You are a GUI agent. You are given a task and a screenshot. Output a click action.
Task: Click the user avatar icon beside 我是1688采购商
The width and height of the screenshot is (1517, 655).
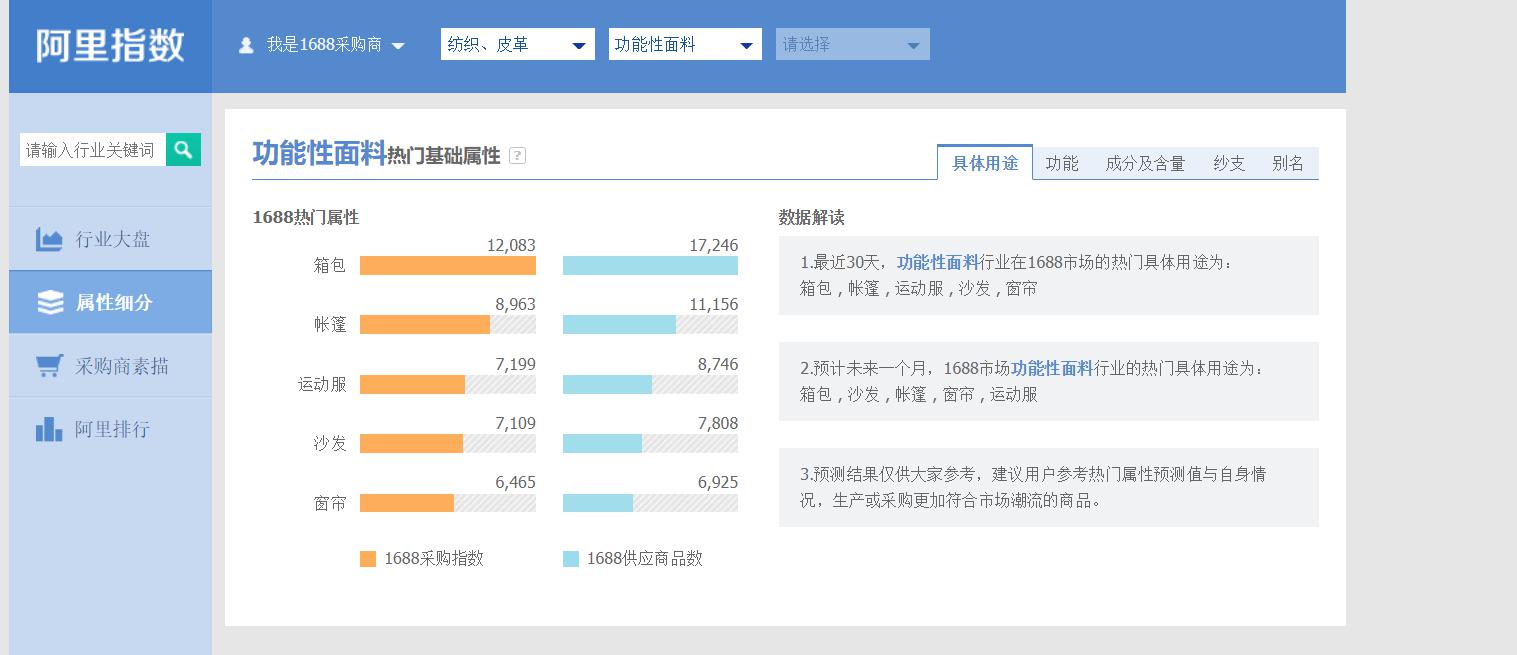pyautogui.click(x=246, y=45)
